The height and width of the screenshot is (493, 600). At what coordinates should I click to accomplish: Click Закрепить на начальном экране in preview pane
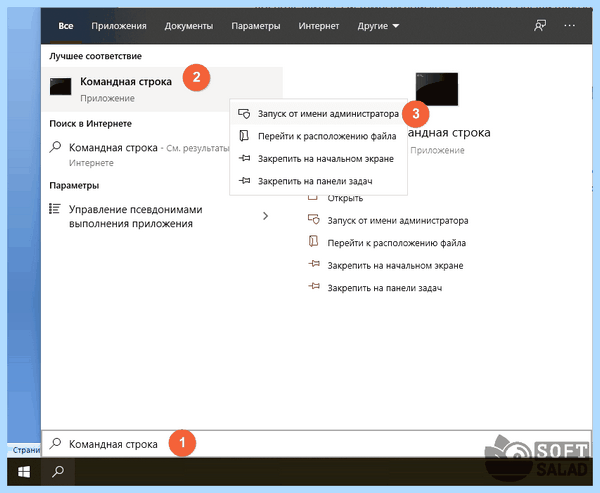pos(395,266)
